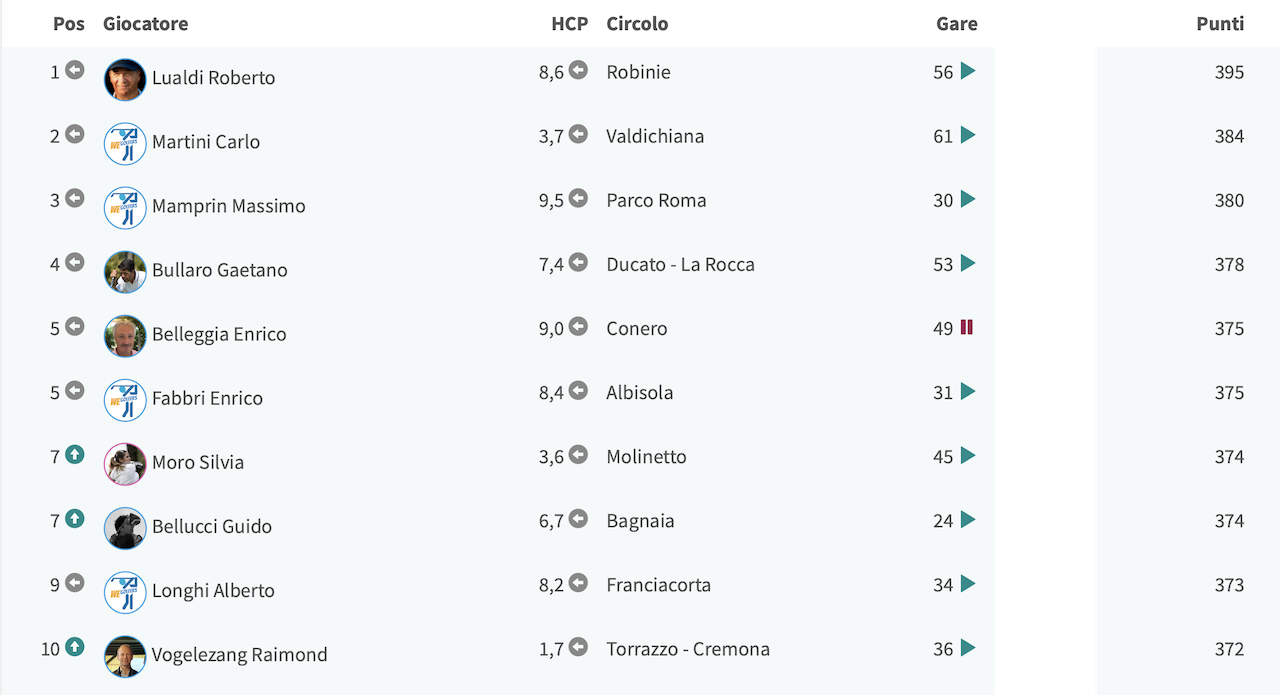The width and height of the screenshot is (1280, 695).
Task: Click the red pause icon in Belleggia Enrico's row
Action: 967,327
